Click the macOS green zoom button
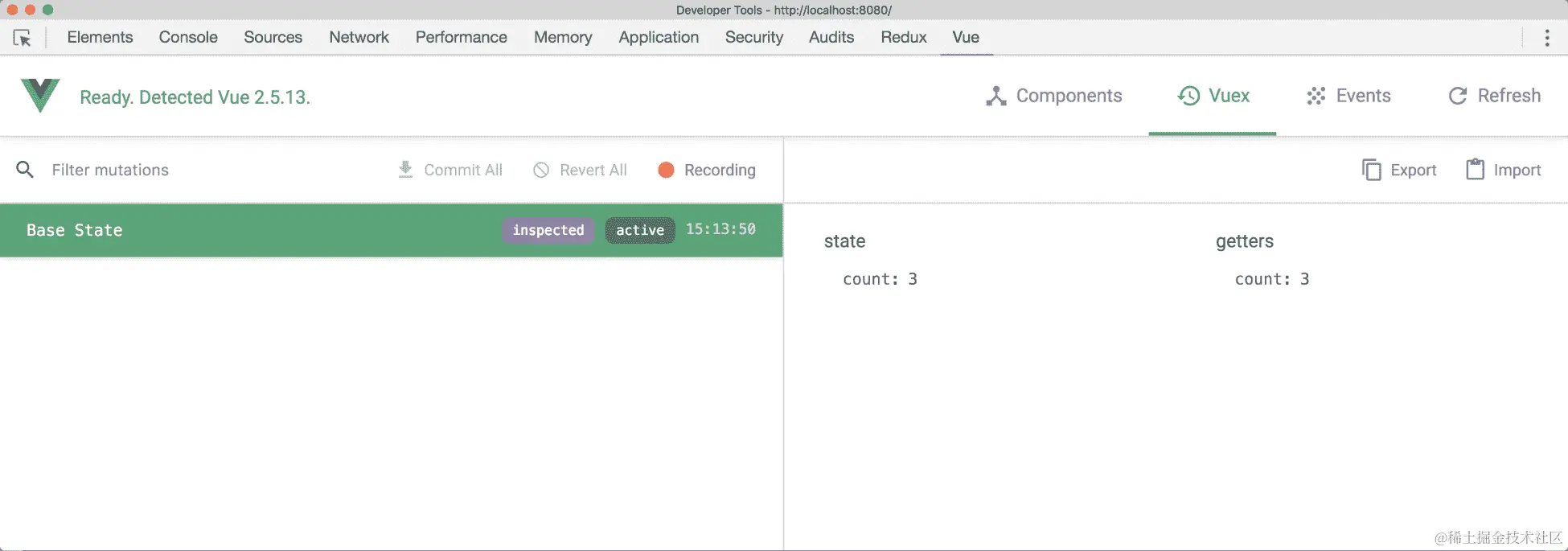The height and width of the screenshot is (551, 1568). (47, 10)
